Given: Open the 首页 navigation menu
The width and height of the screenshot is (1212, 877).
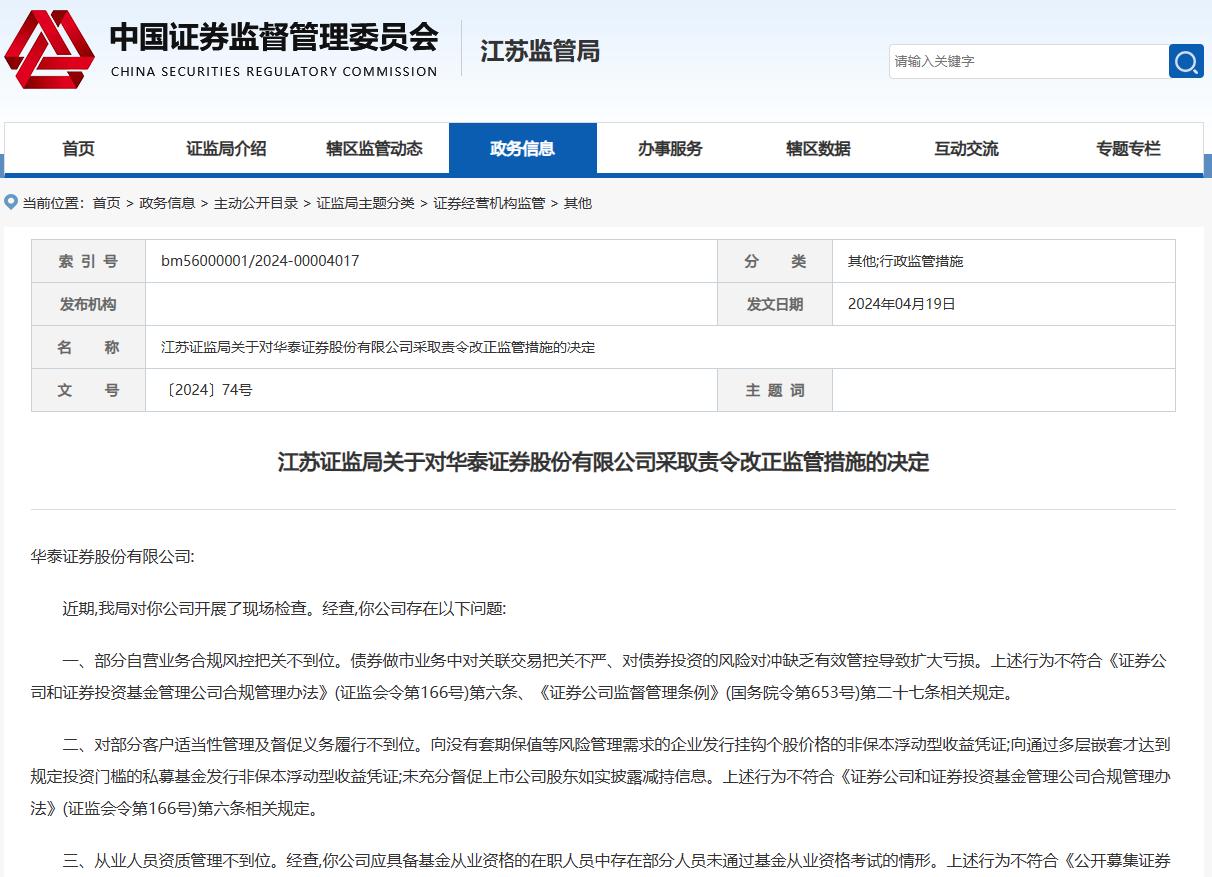Looking at the screenshot, I should click(x=77, y=148).
